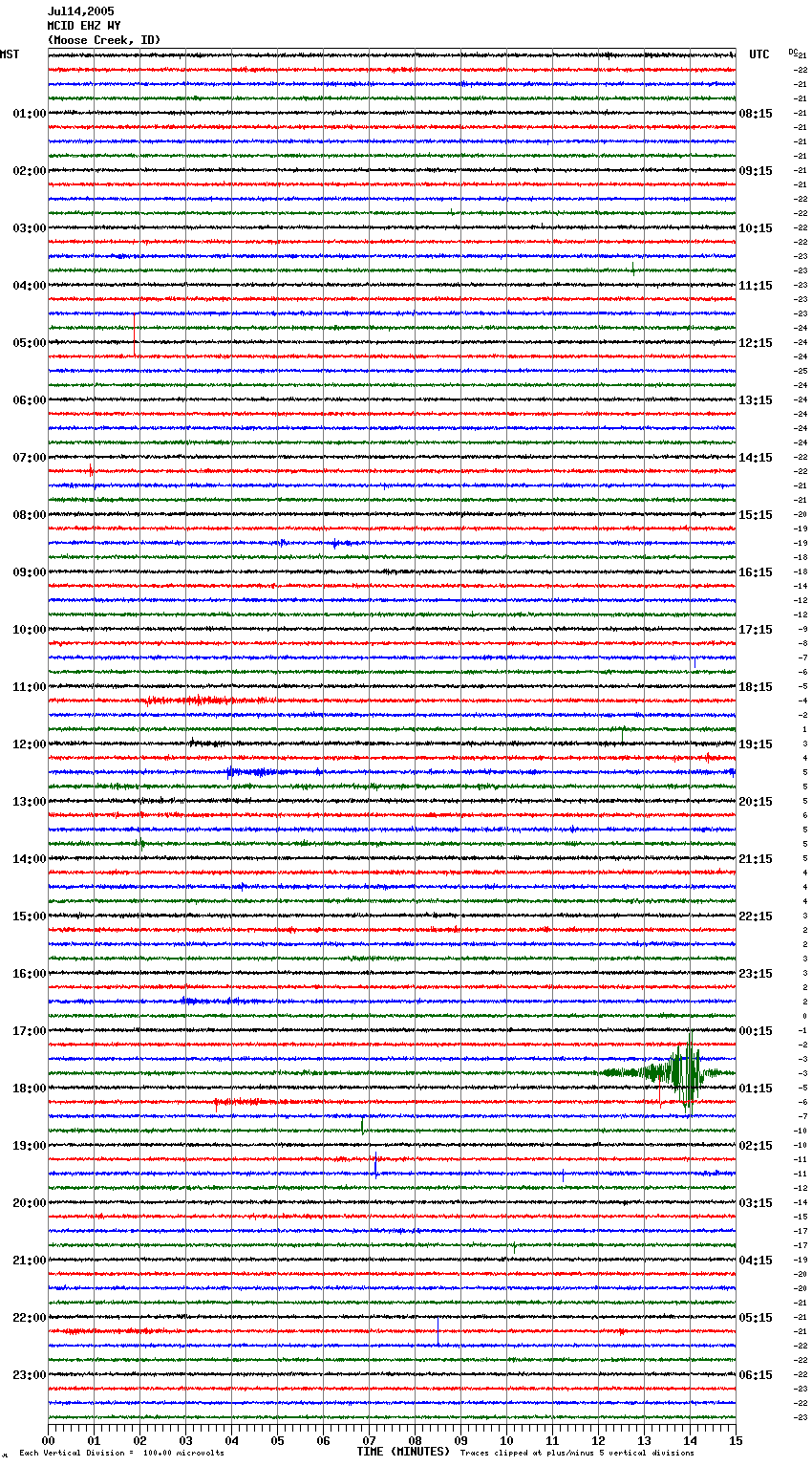
Task: Select the station code MCID EHZ WY
Action: (x=84, y=26)
